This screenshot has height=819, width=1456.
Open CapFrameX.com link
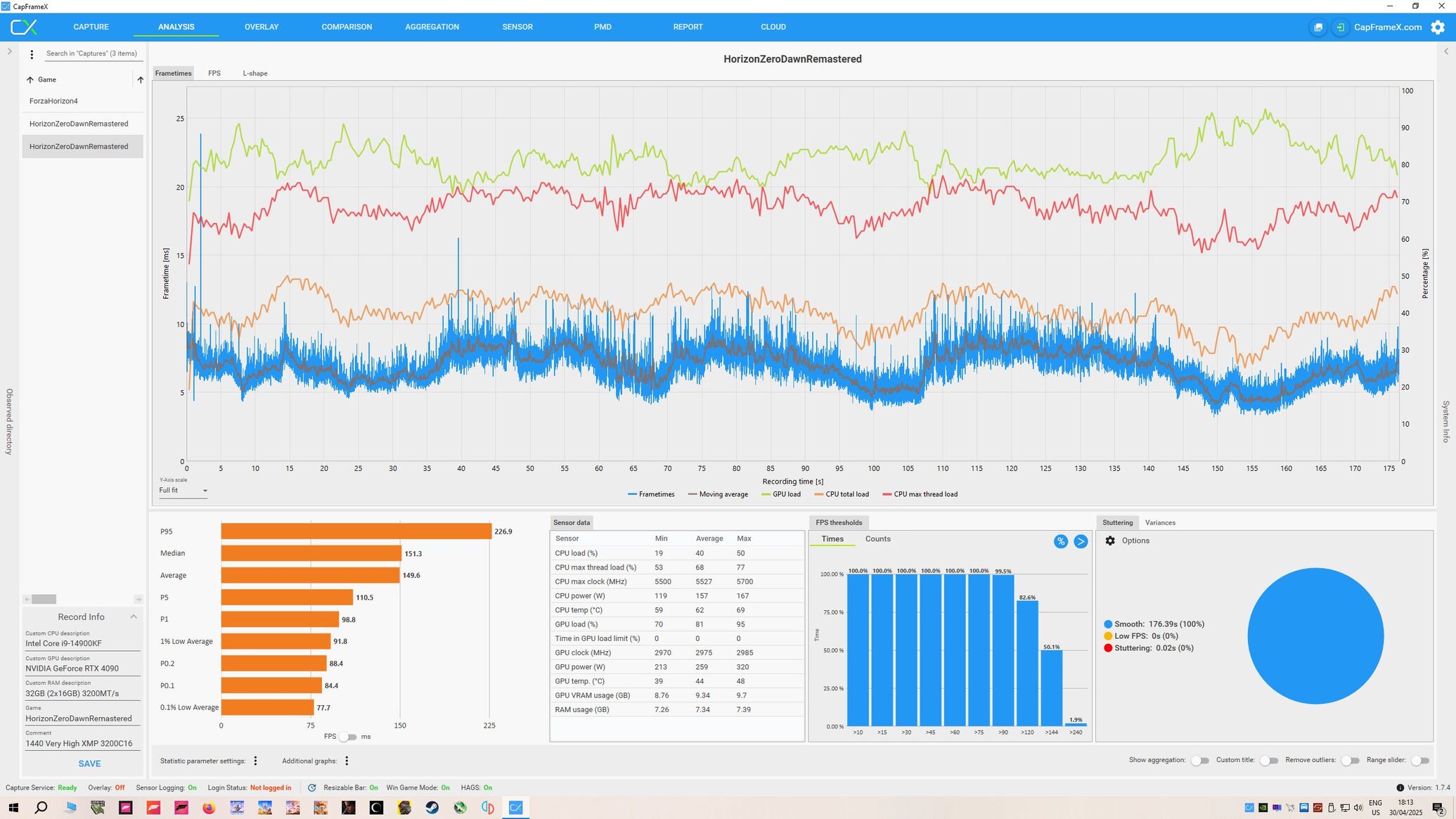(1388, 27)
